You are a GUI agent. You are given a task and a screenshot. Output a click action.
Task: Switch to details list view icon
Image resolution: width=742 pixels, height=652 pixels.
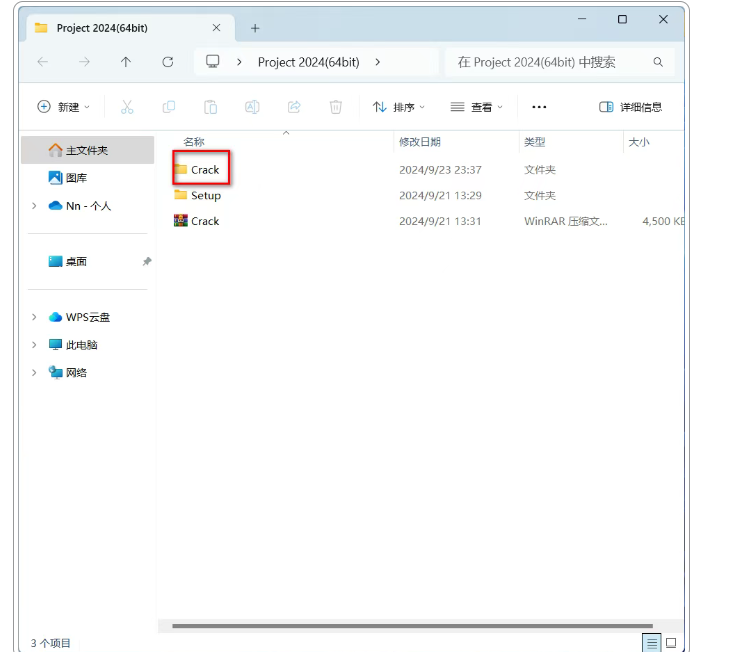pos(652,643)
